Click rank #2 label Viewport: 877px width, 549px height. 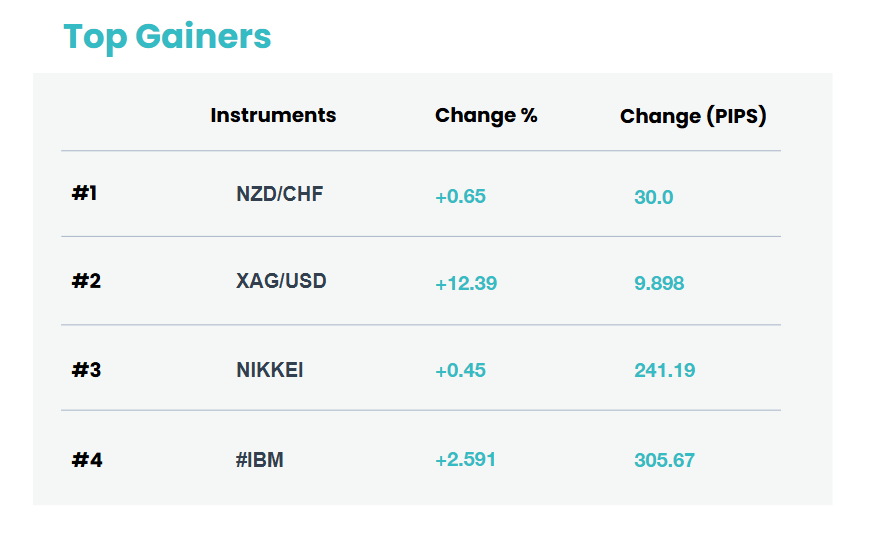[86, 281]
